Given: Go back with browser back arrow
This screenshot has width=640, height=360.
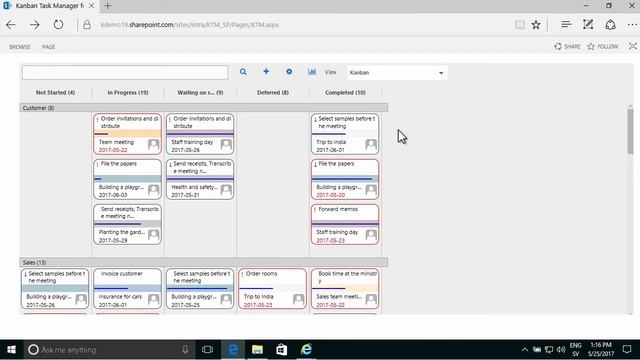Looking at the screenshot, I should click(11, 25).
